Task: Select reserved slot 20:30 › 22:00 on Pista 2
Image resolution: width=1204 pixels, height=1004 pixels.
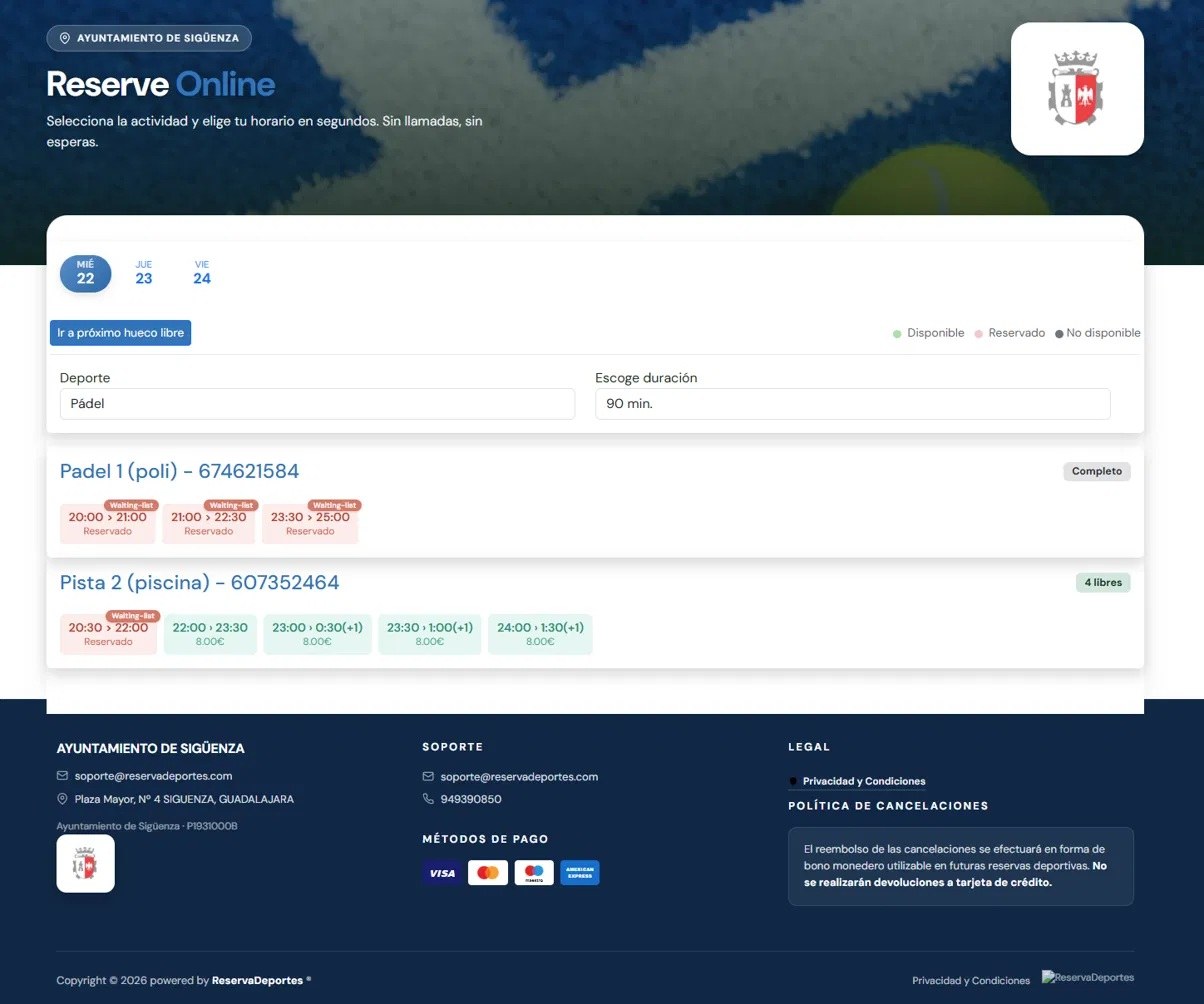Action: [108, 635]
